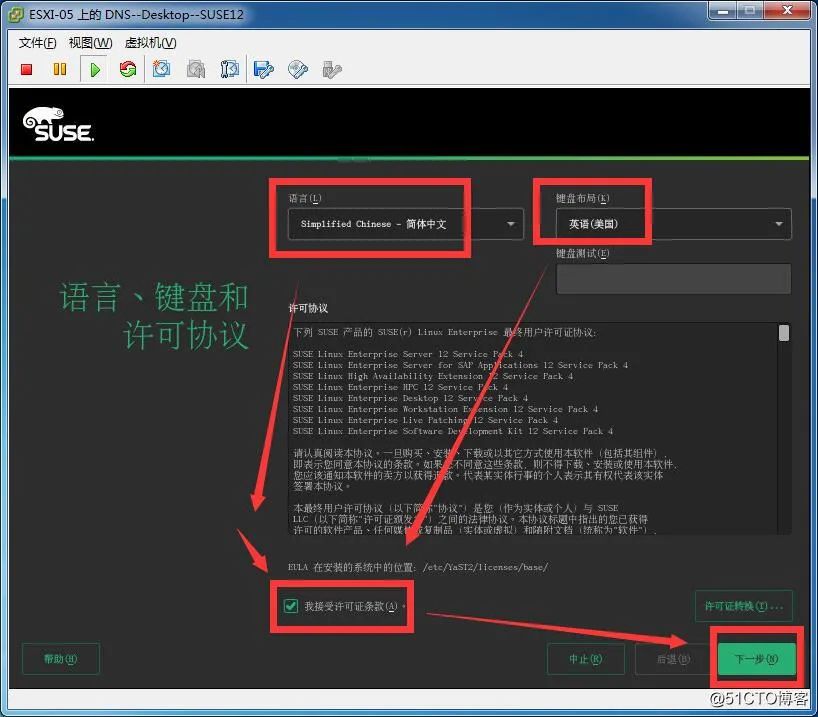The width and height of the screenshot is (818, 717).
Task: Click the license text line "SUSE Linux High Availability Extension"
Action: pos(432,376)
